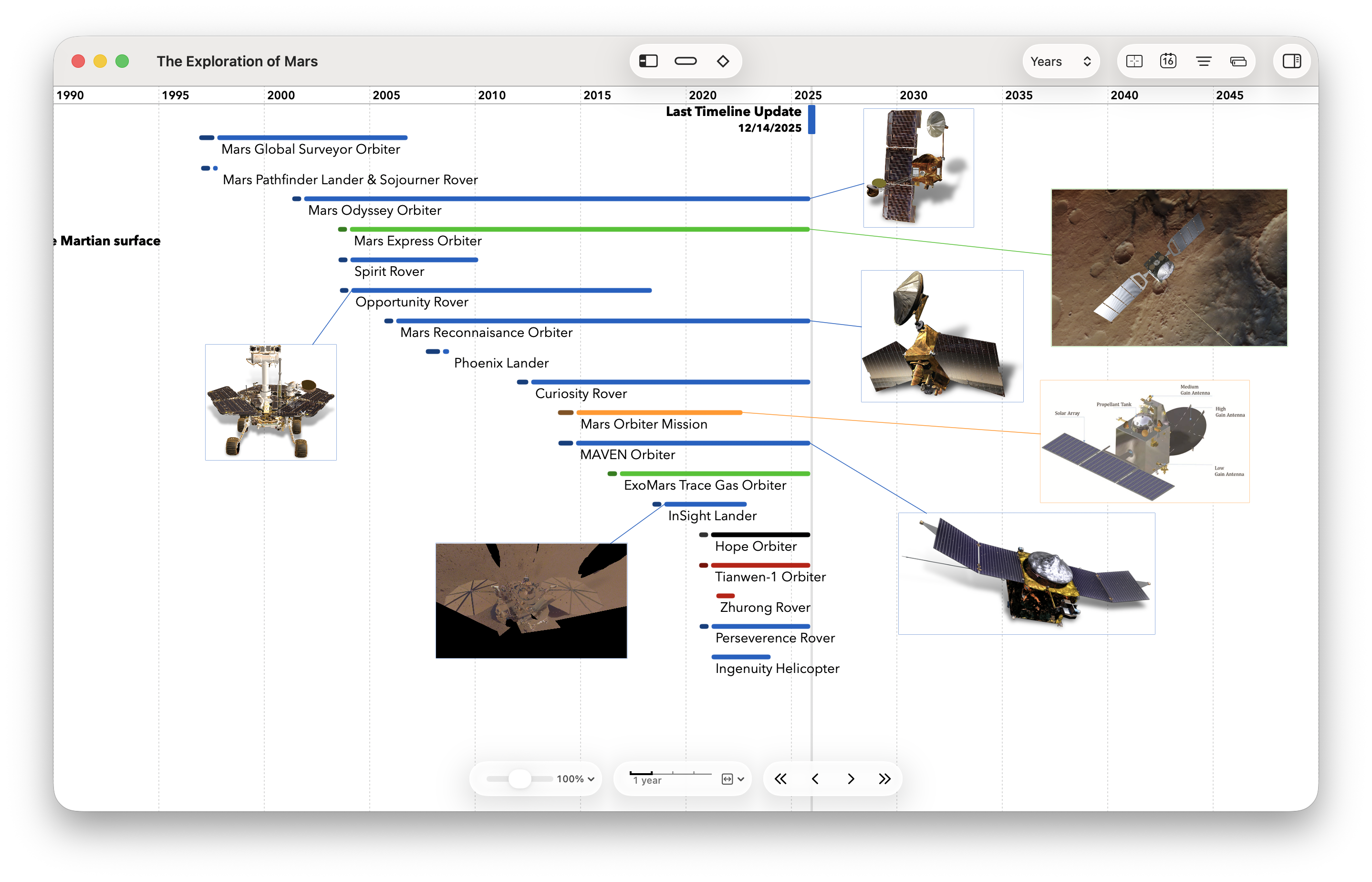The height and width of the screenshot is (882, 1372).
Task: Step forward with the single right arrow
Action: 851,779
